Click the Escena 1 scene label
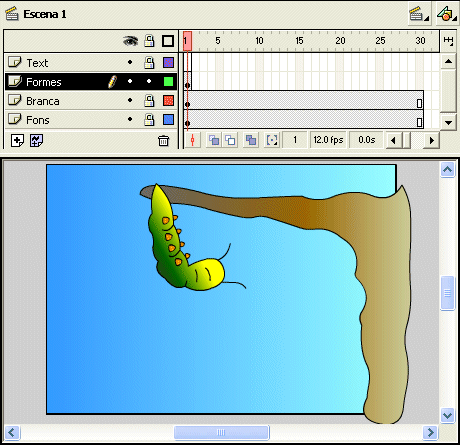This screenshot has width=460, height=445. tap(45, 14)
